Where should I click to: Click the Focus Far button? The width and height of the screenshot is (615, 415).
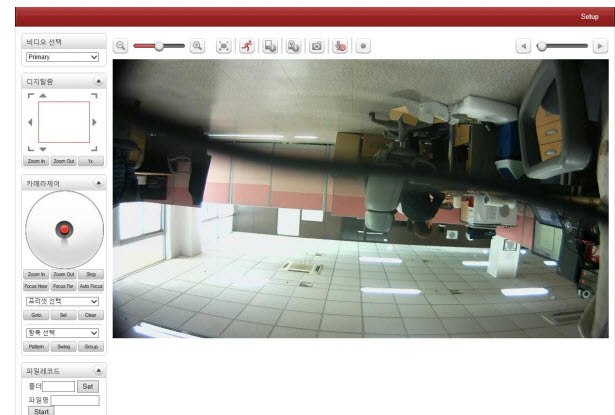click(x=64, y=286)
